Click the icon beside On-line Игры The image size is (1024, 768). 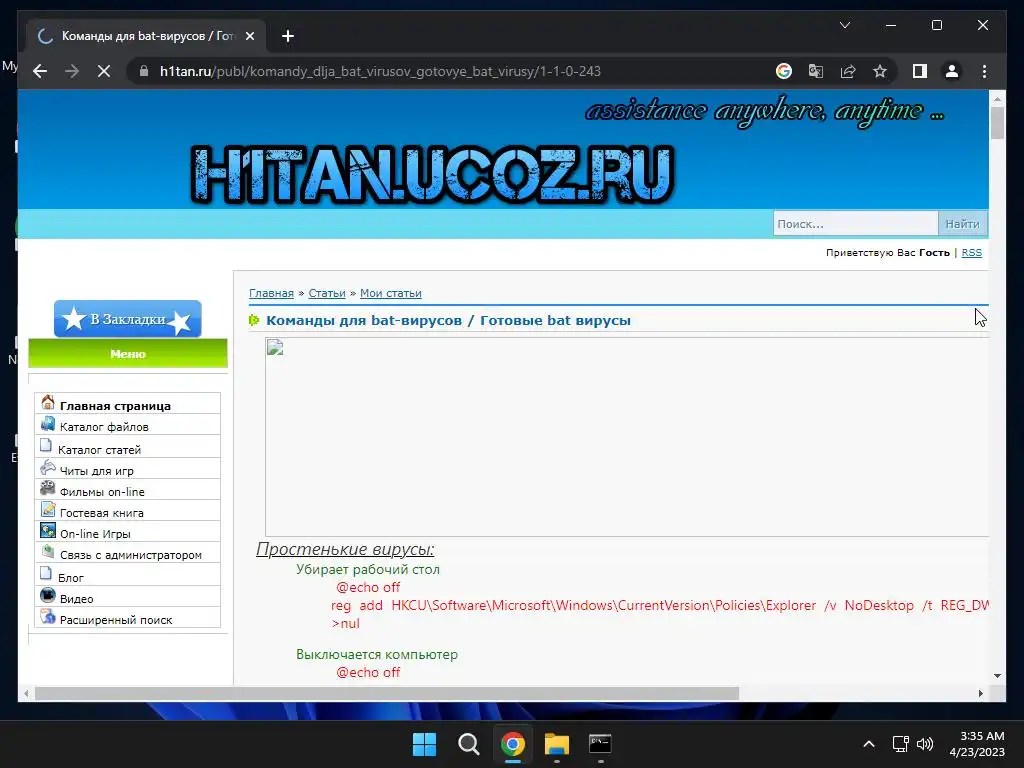coord(48,530)
